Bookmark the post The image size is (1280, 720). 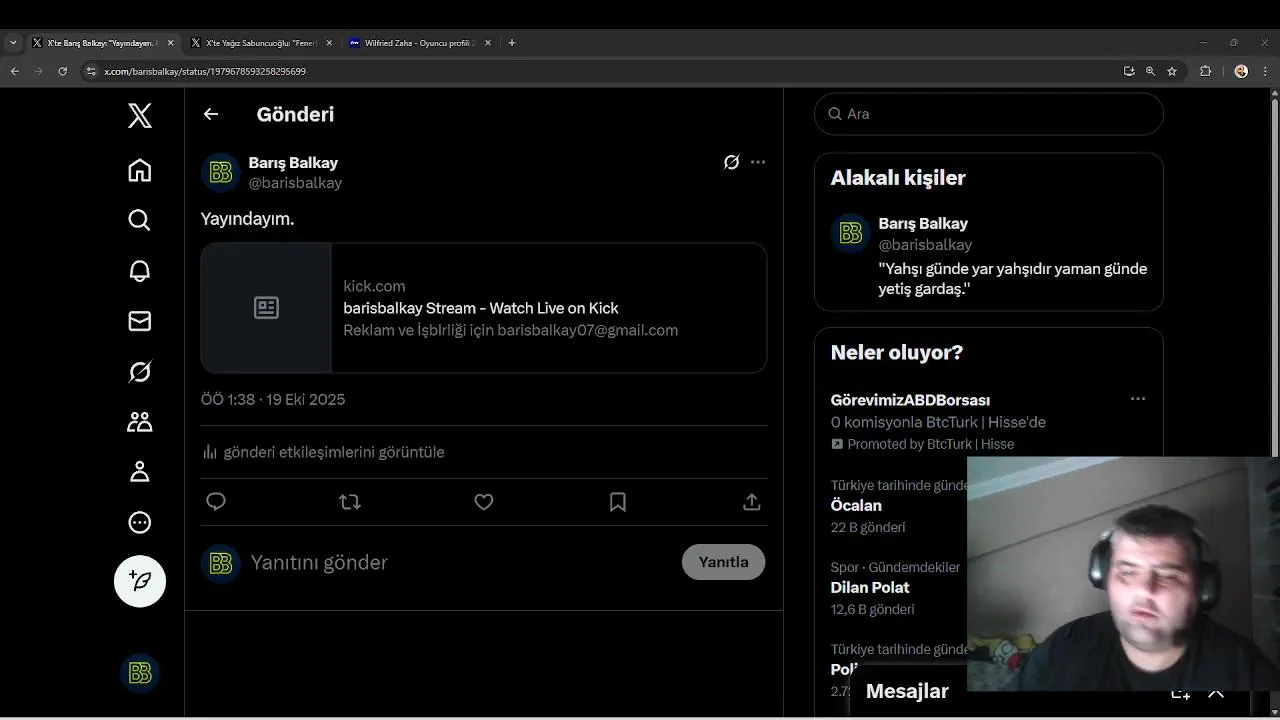click(x=618, y=502)
